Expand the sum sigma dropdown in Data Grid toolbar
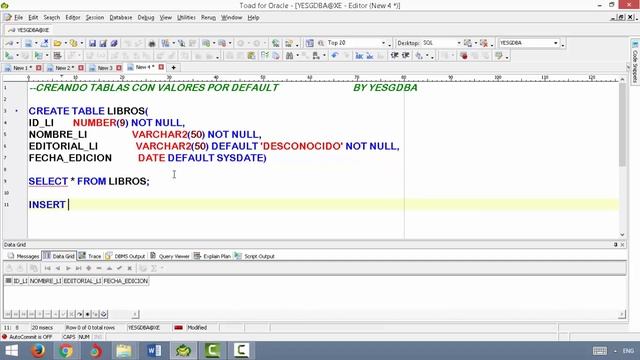 tap(162, 268)
